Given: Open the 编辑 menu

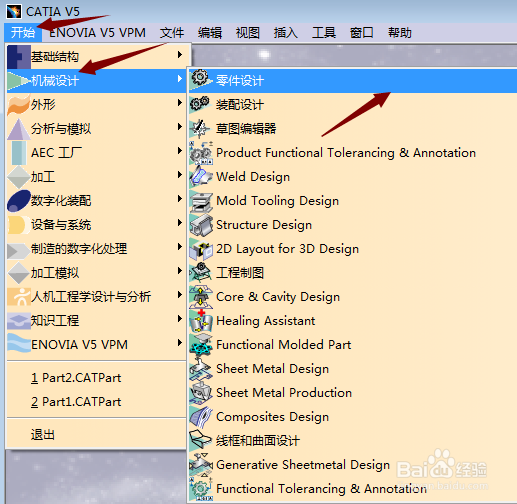Looking at the screenshot, I should 210,33.
